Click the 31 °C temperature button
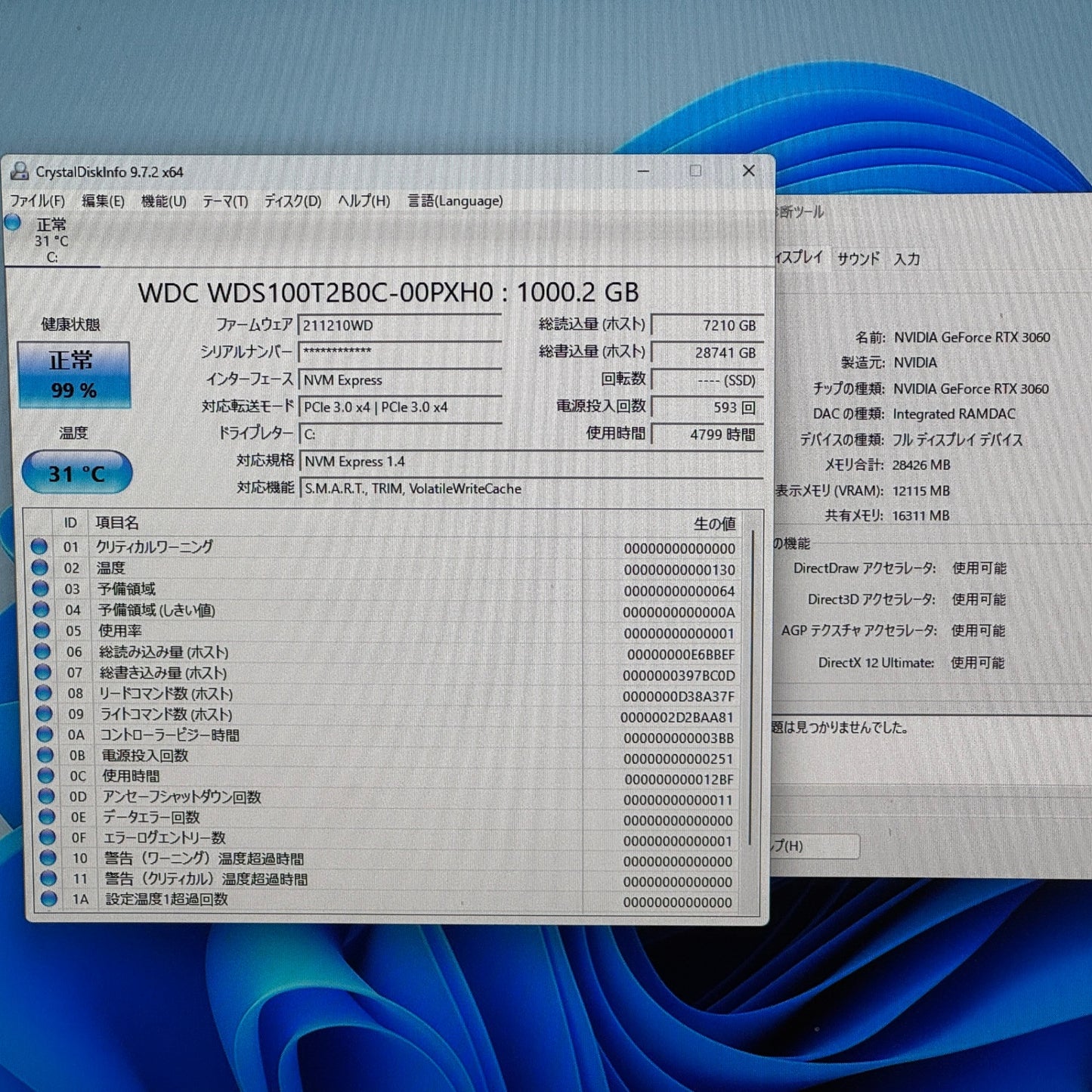The height and width of the screenshot is (1092, 1092). pyautogui.click(x=77, y=473)
